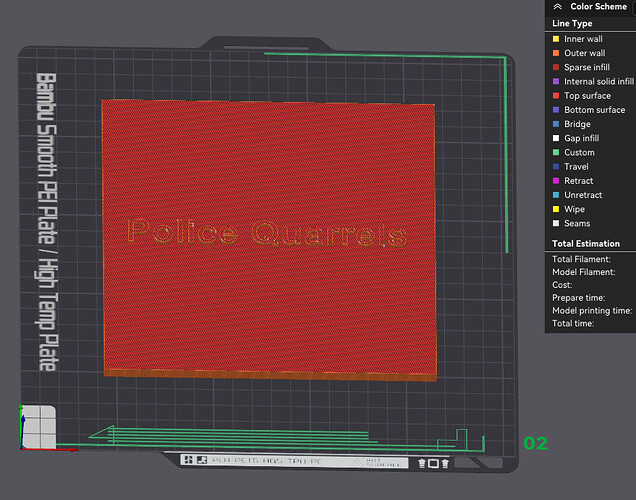
Task: Click the Cost label
Action: 562,285
